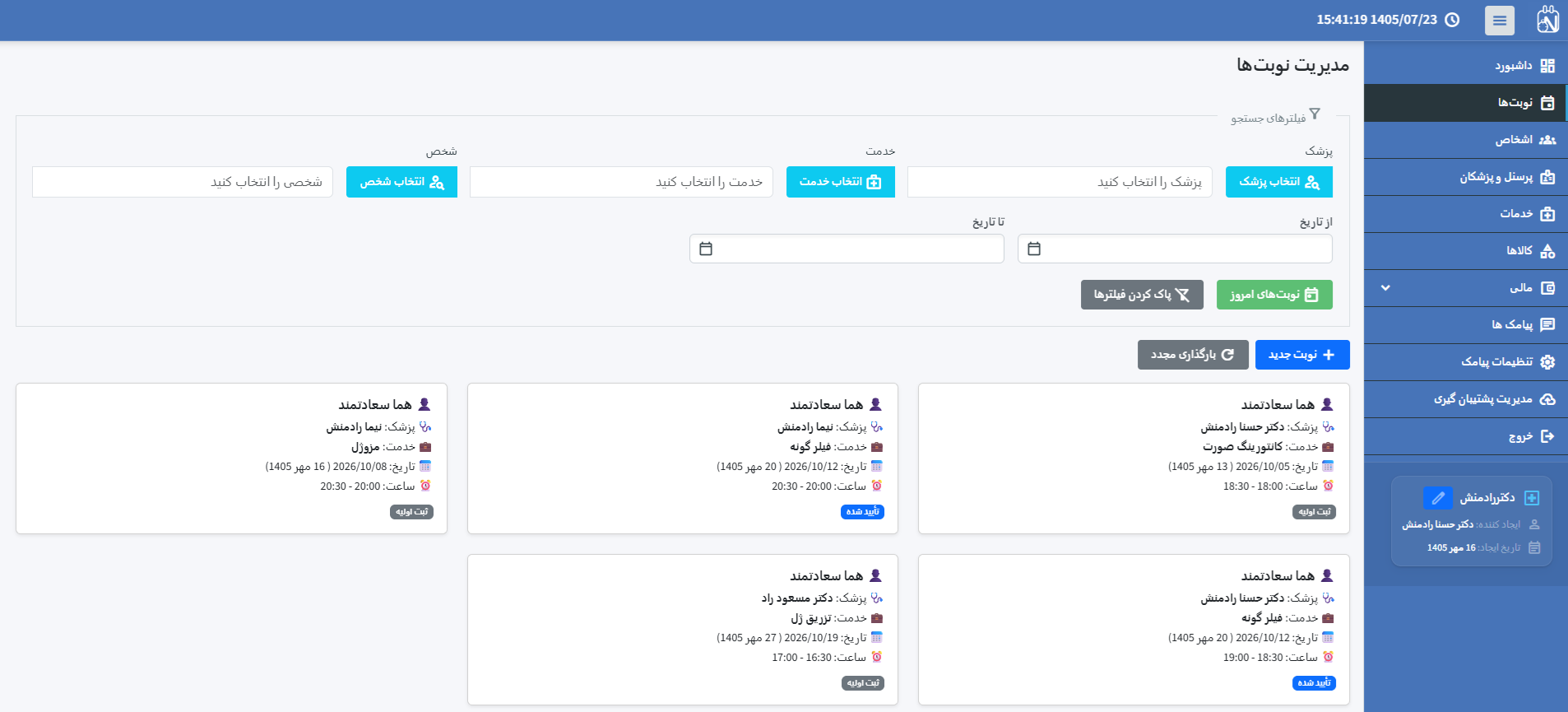Click doctor name دکتر مسعود راد
Image resolution: width=1568 pixels, height=712 pixels.
coord(796,598)
